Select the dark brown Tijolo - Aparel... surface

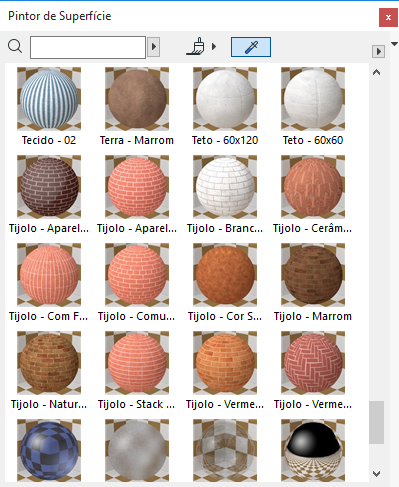tap(49, 187)
